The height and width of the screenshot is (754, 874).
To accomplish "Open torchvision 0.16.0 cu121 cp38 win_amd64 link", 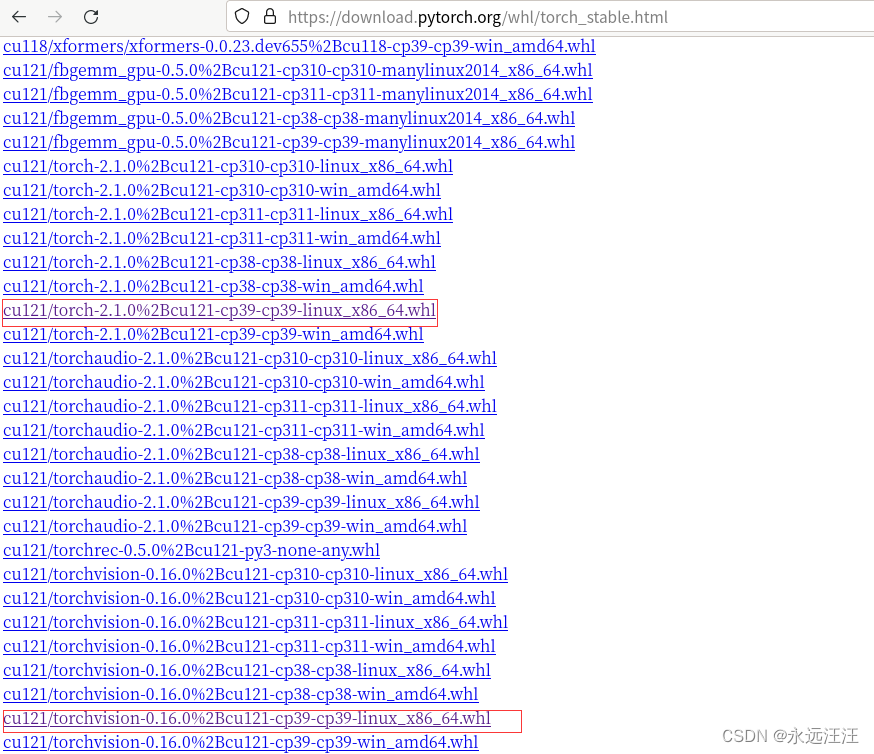I will point(240,693).
